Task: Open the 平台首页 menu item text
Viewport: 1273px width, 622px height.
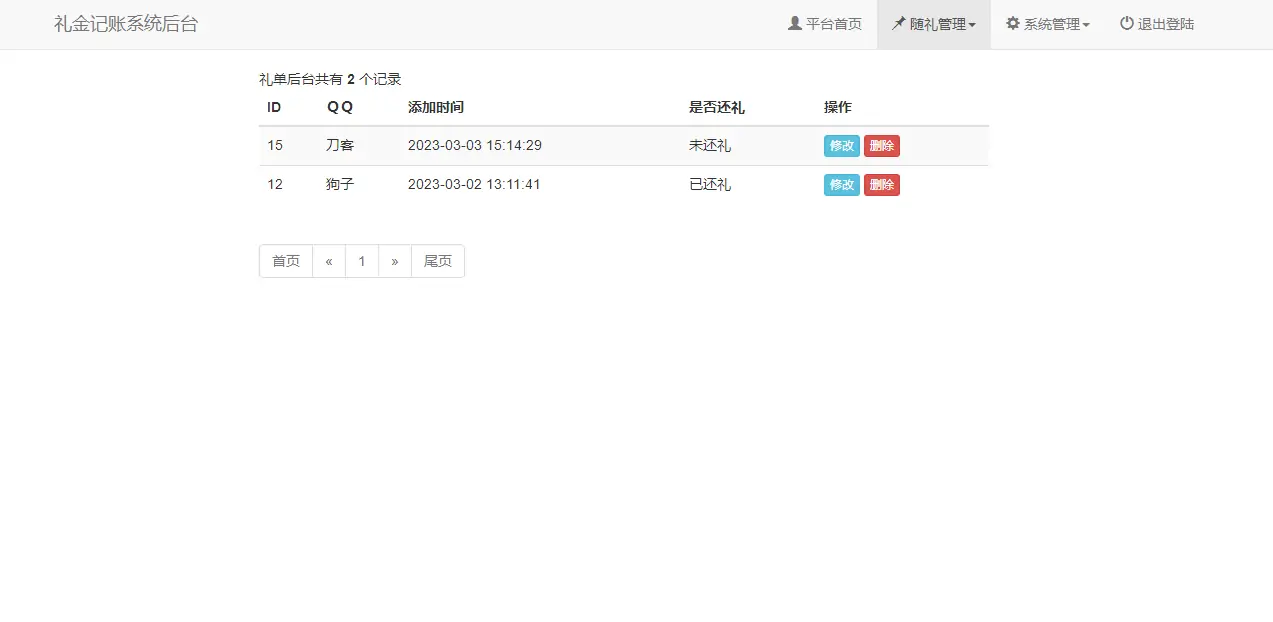Action: pyautogui.click(x=834, y=24)
